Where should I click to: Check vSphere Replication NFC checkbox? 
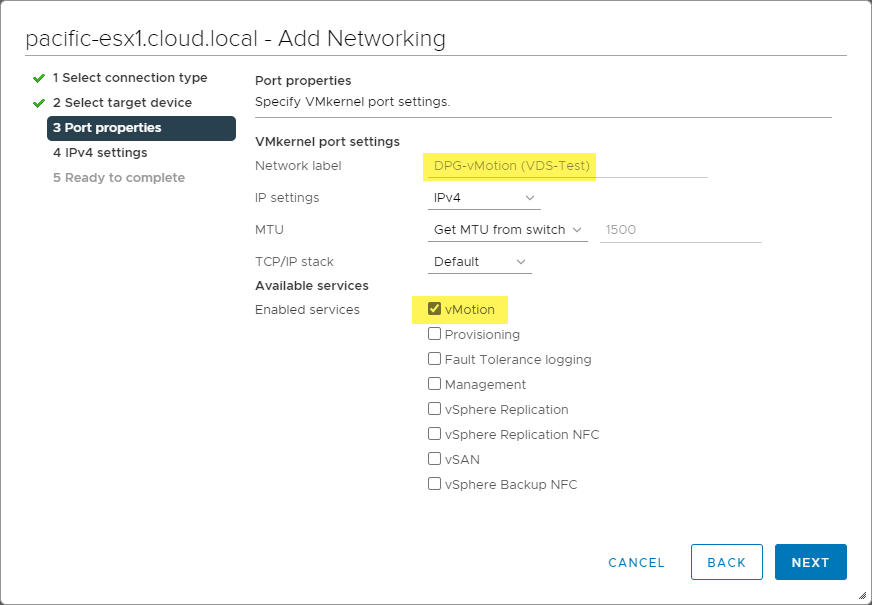click(434, 434)
